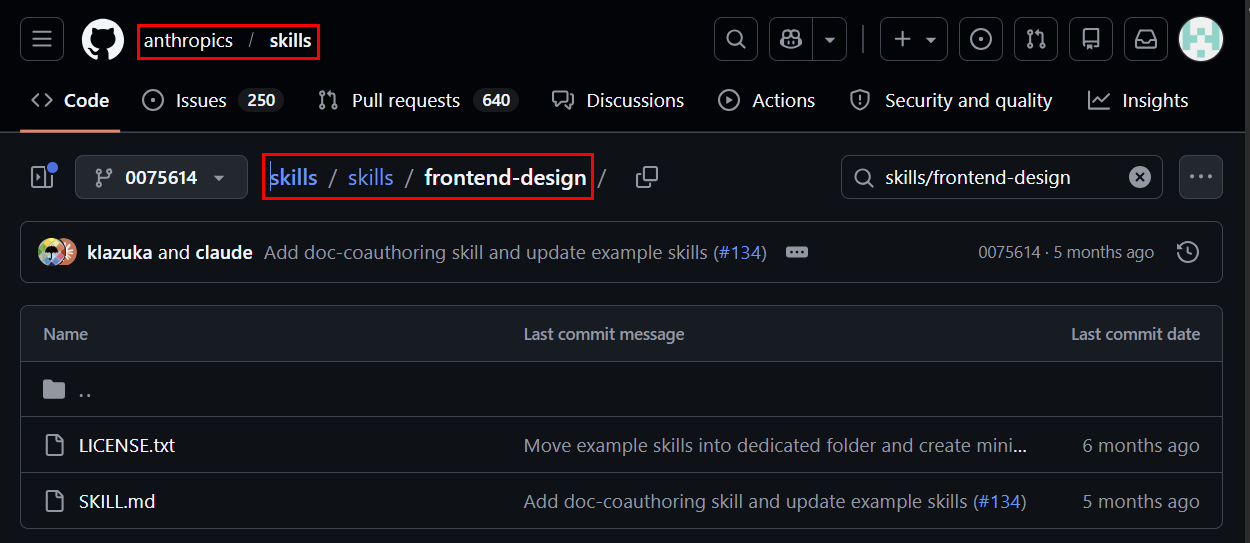Click the Issues count badge 250
Screen dimensions: 1250x543
(x=261, y=100)
